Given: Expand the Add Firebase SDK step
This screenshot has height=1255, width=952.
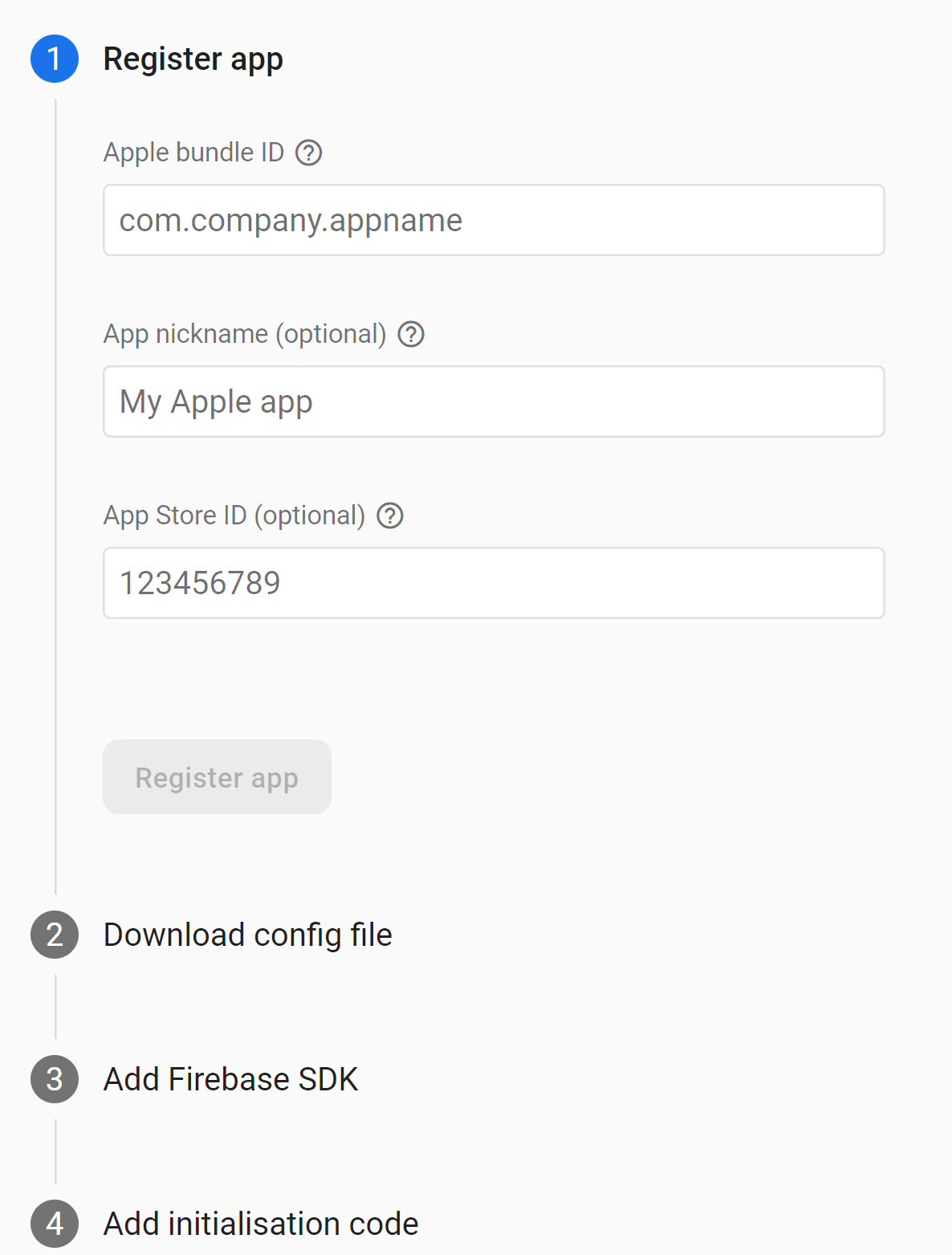Looking at the screenshot, I should click(230, 1079).
